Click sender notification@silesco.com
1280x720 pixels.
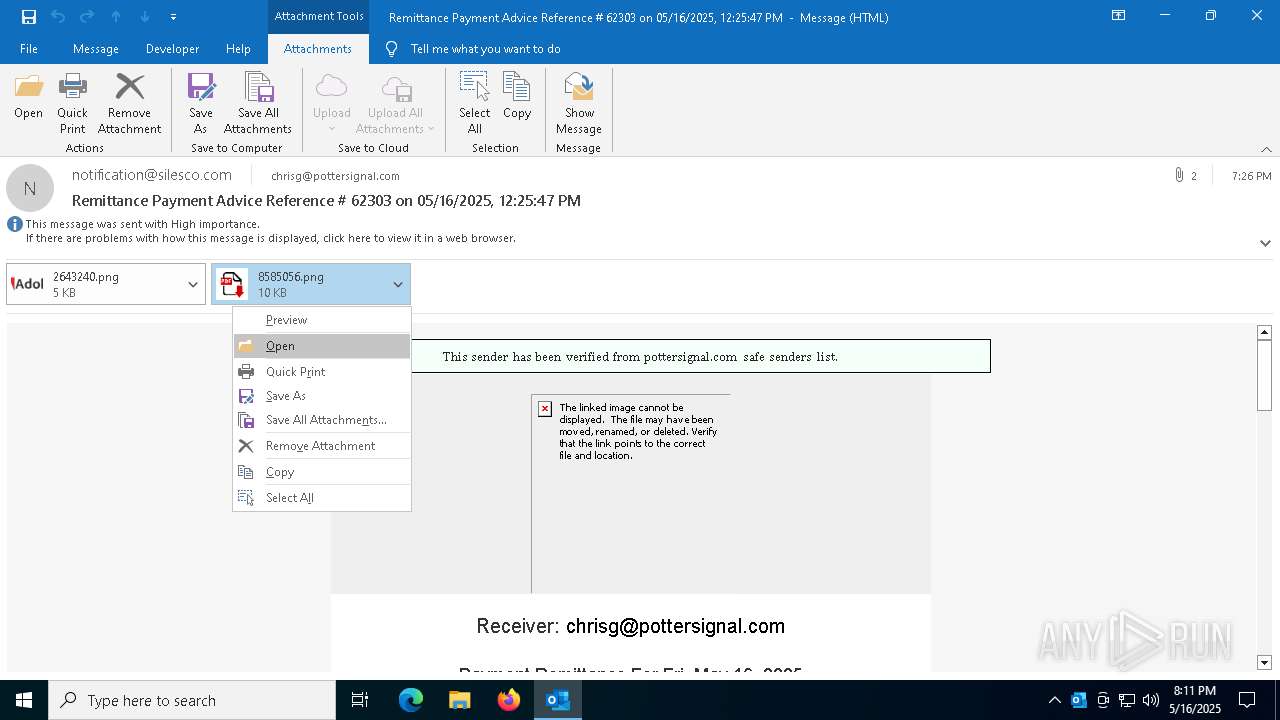point(152,175)
